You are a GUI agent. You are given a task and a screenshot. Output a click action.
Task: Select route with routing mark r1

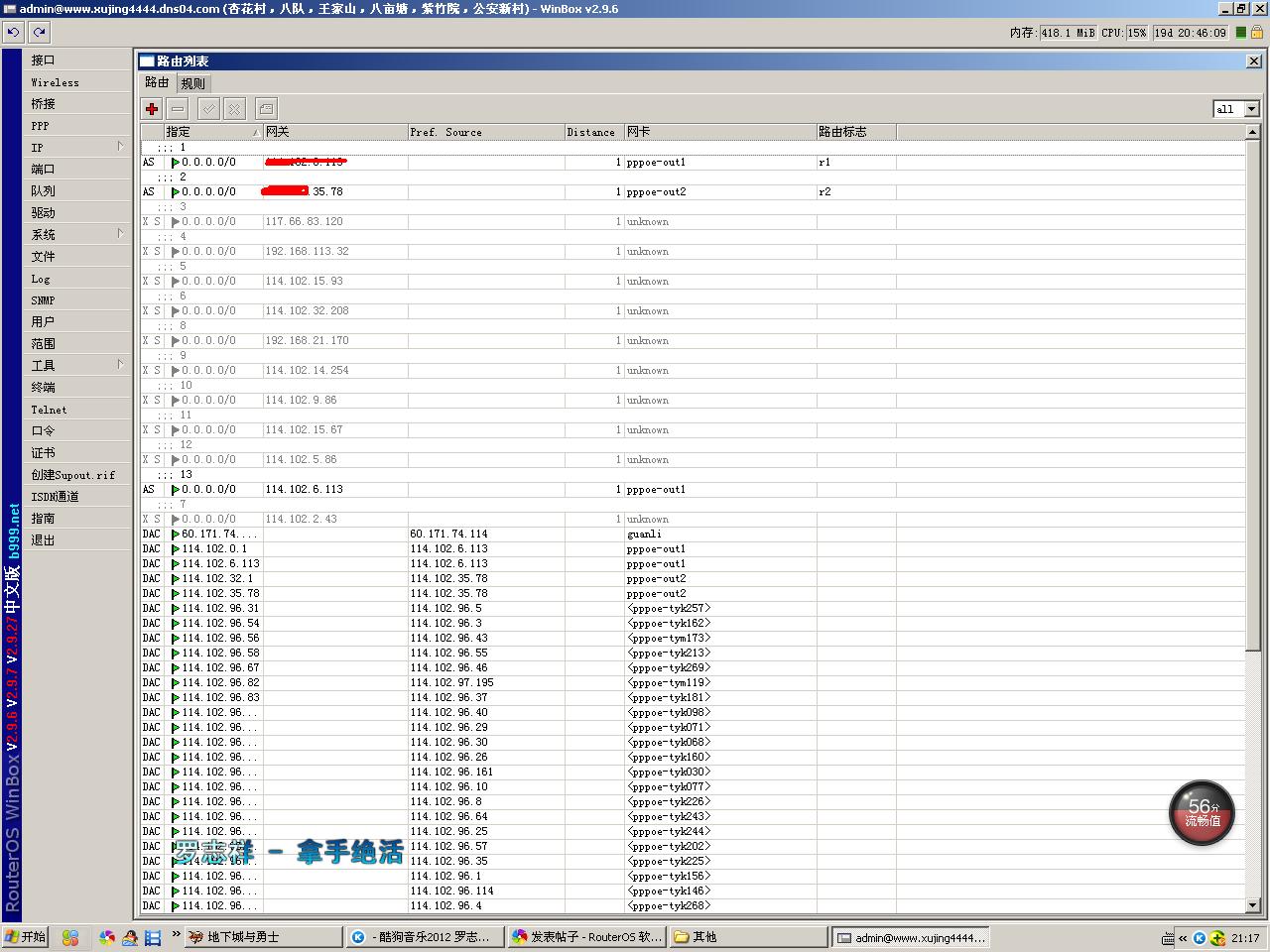(x=693, y=163)
